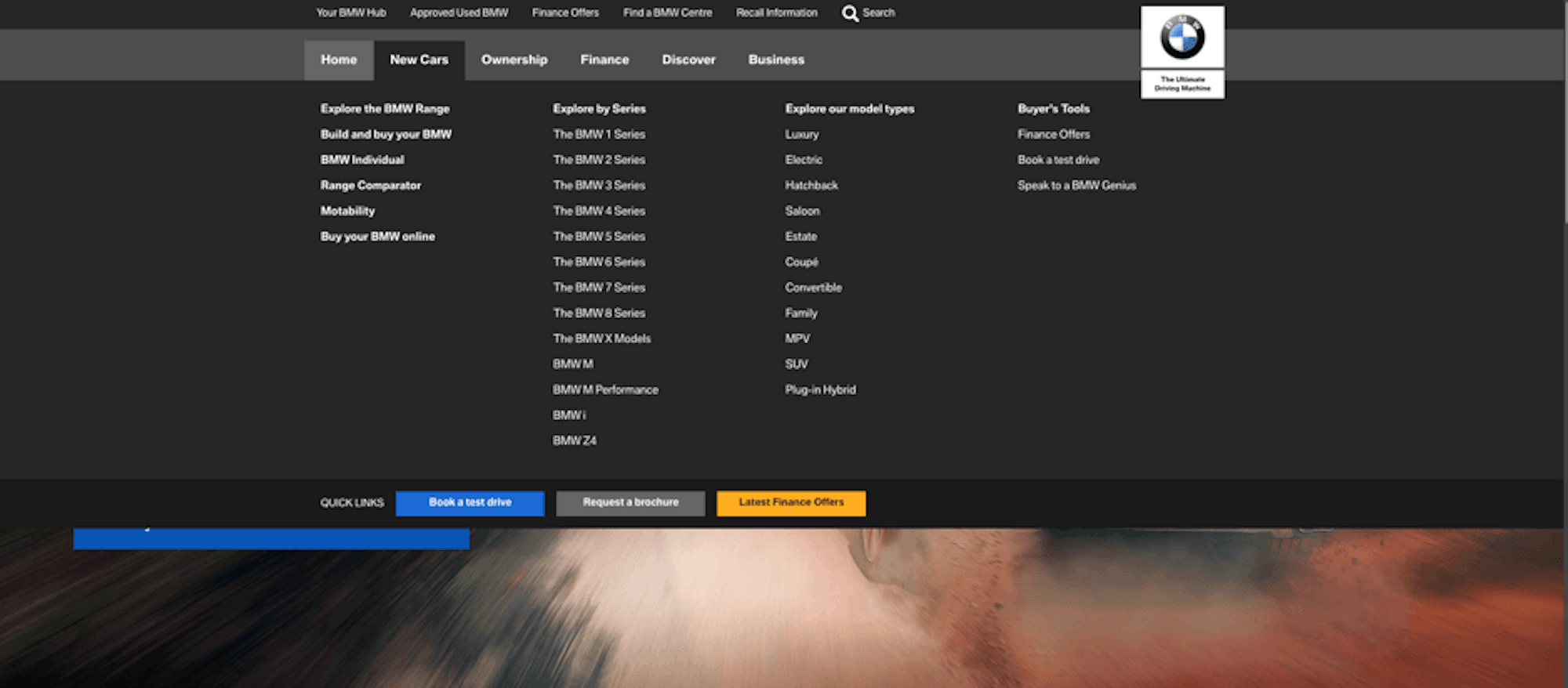
Task: Go to Your BMW Hub
Action: tap(351, 13)
